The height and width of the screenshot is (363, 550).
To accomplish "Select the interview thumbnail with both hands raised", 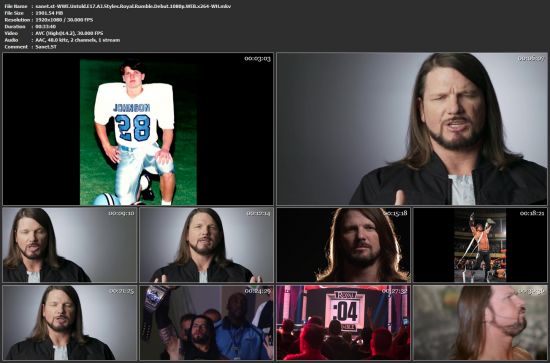I will [x=206, y=245].
